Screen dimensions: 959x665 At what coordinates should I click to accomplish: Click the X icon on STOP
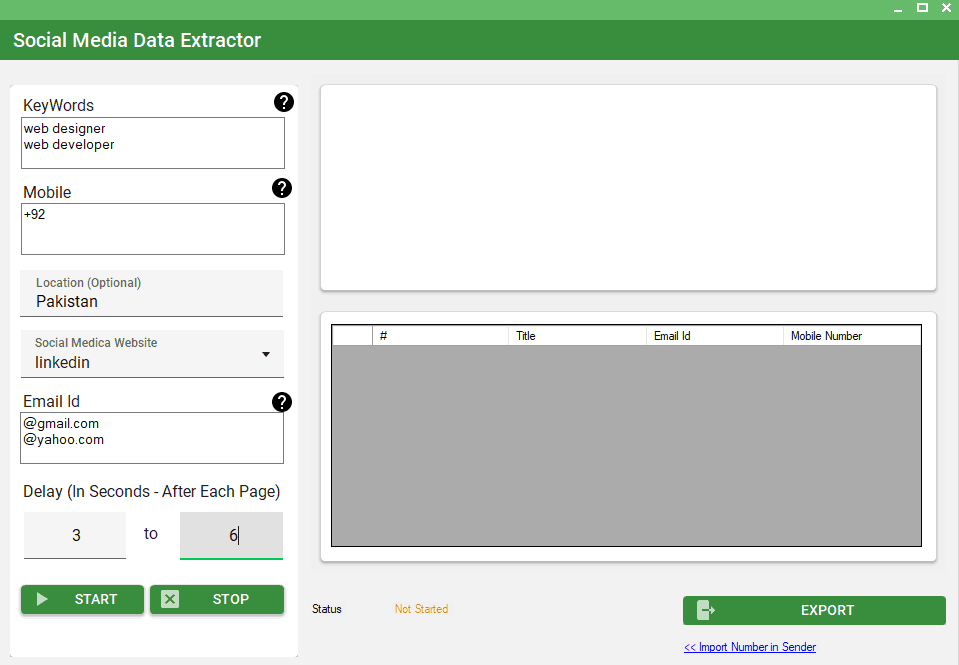(170, 599)
